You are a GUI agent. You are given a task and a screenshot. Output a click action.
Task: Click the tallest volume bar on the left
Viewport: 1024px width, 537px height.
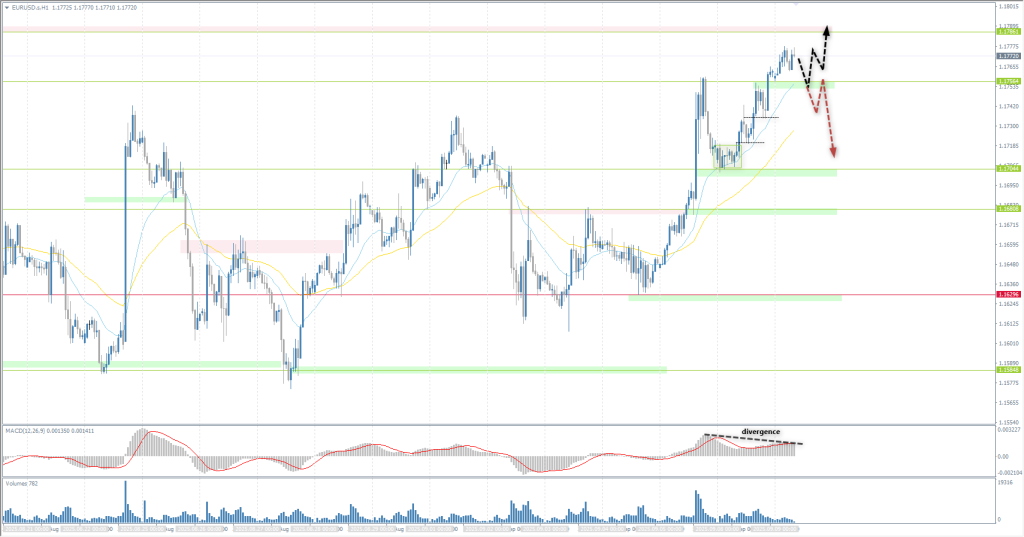pyautogui.click(x=126, y=500)
